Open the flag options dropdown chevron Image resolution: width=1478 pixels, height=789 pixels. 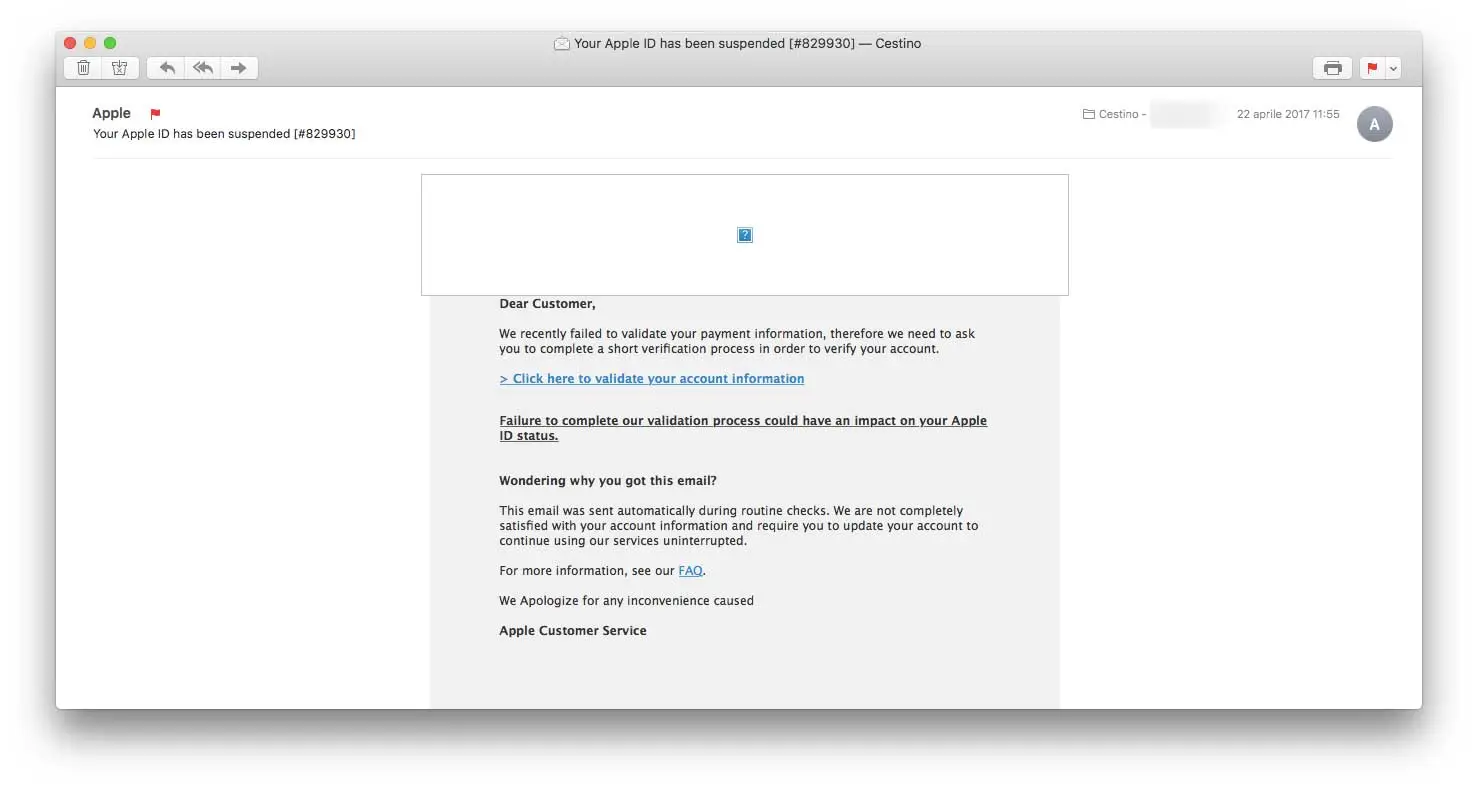pos(1391,68)
